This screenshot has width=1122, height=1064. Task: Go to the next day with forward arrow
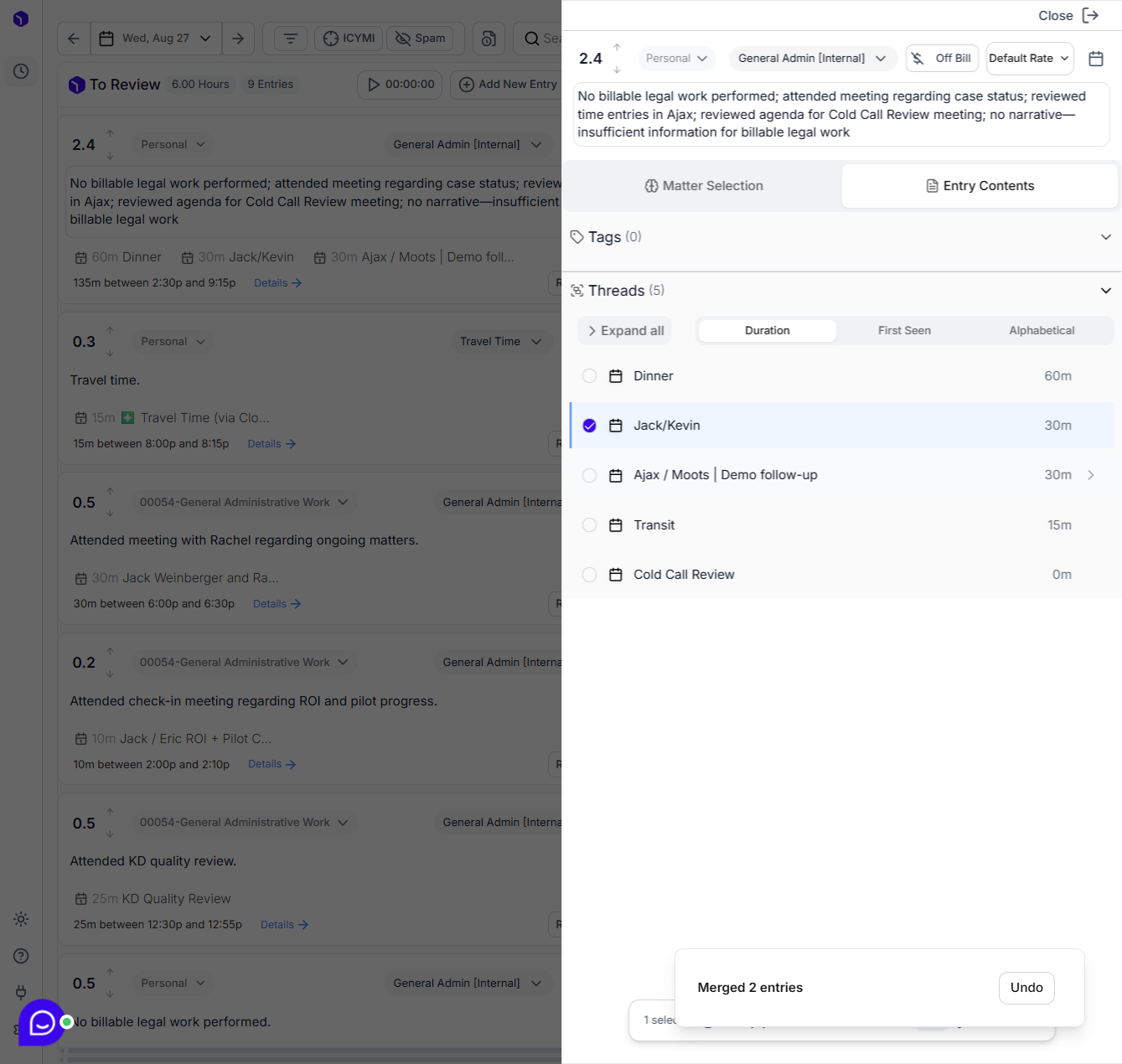[238, 39]
